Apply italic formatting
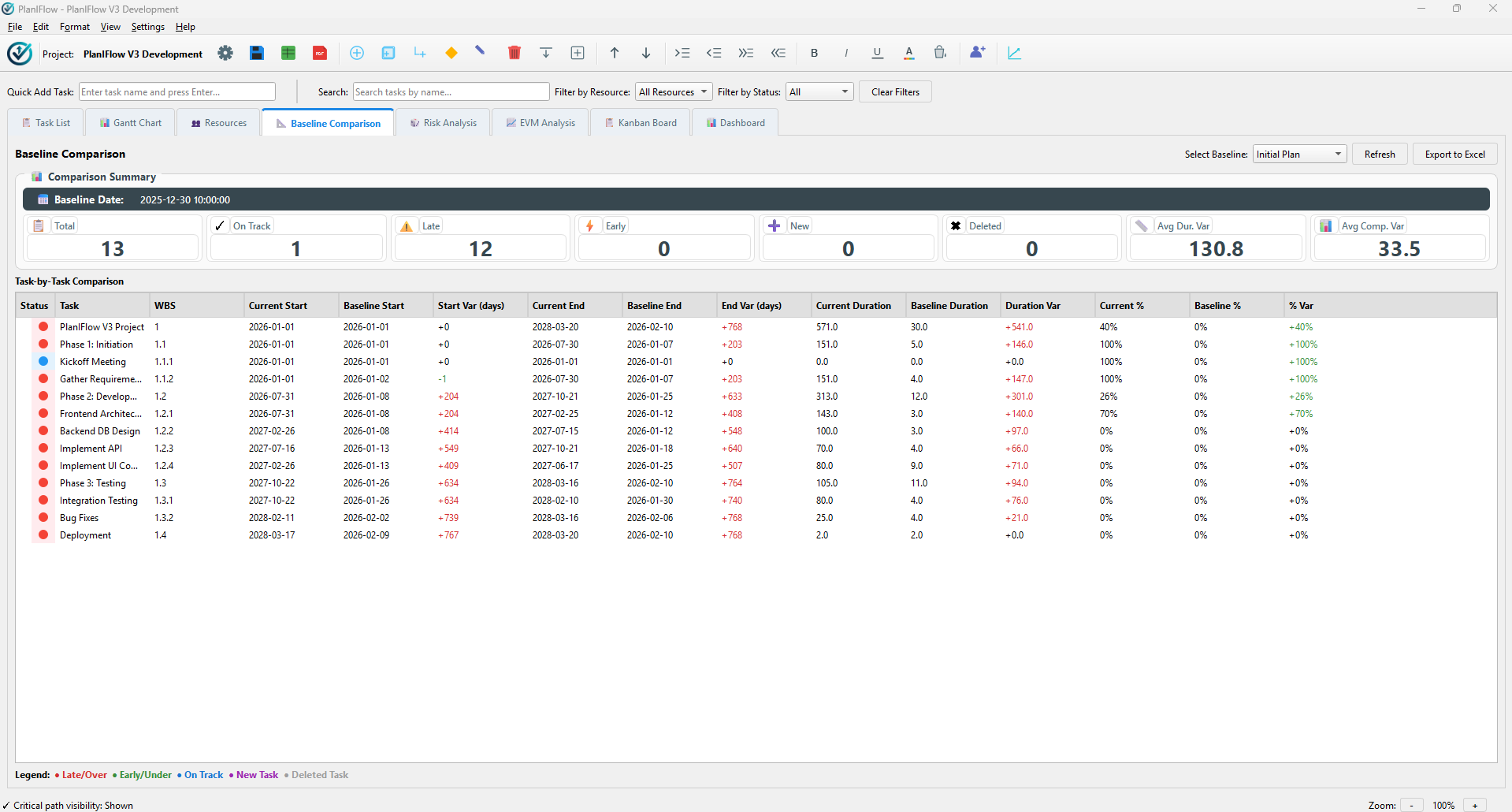 click(846, 53)
